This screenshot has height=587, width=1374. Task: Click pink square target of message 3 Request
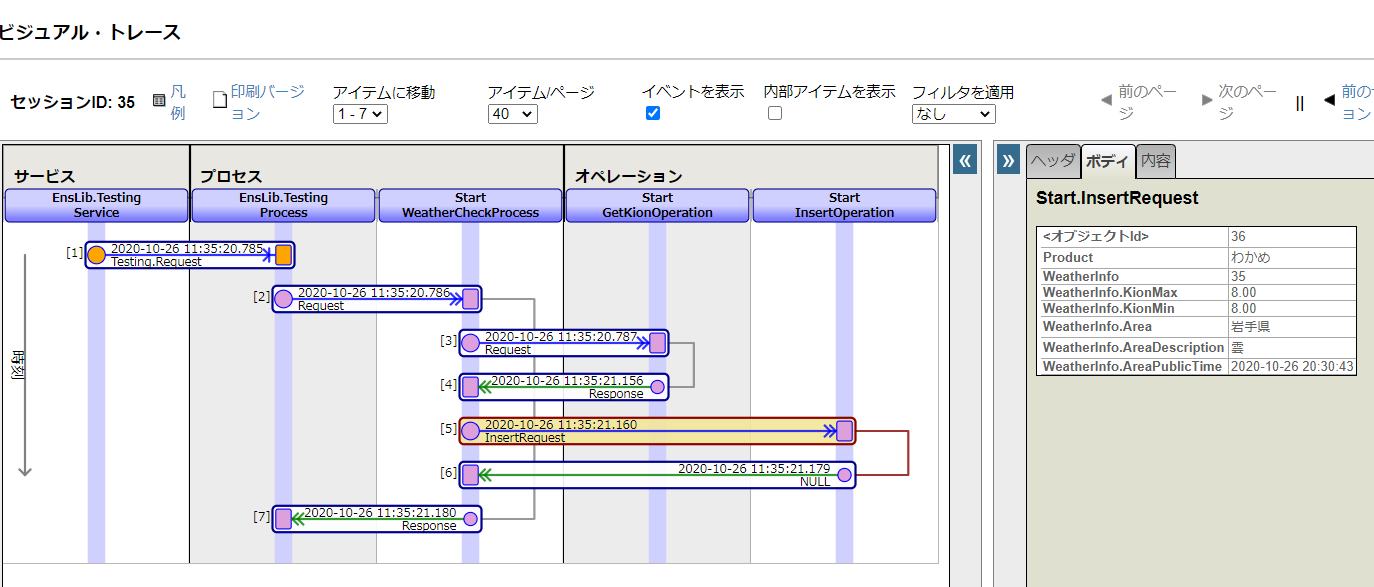point(657,343)
